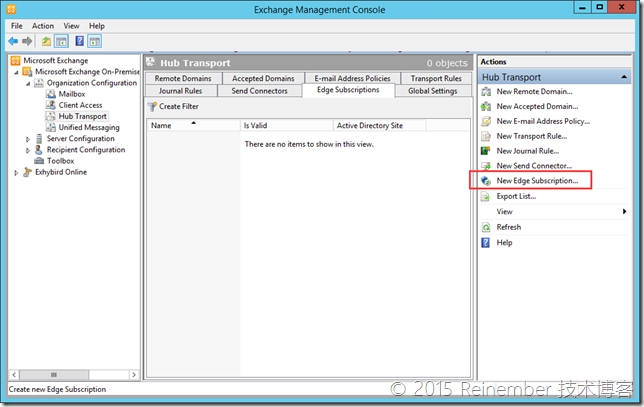Open the View menu in menu bar

point(71,26)
